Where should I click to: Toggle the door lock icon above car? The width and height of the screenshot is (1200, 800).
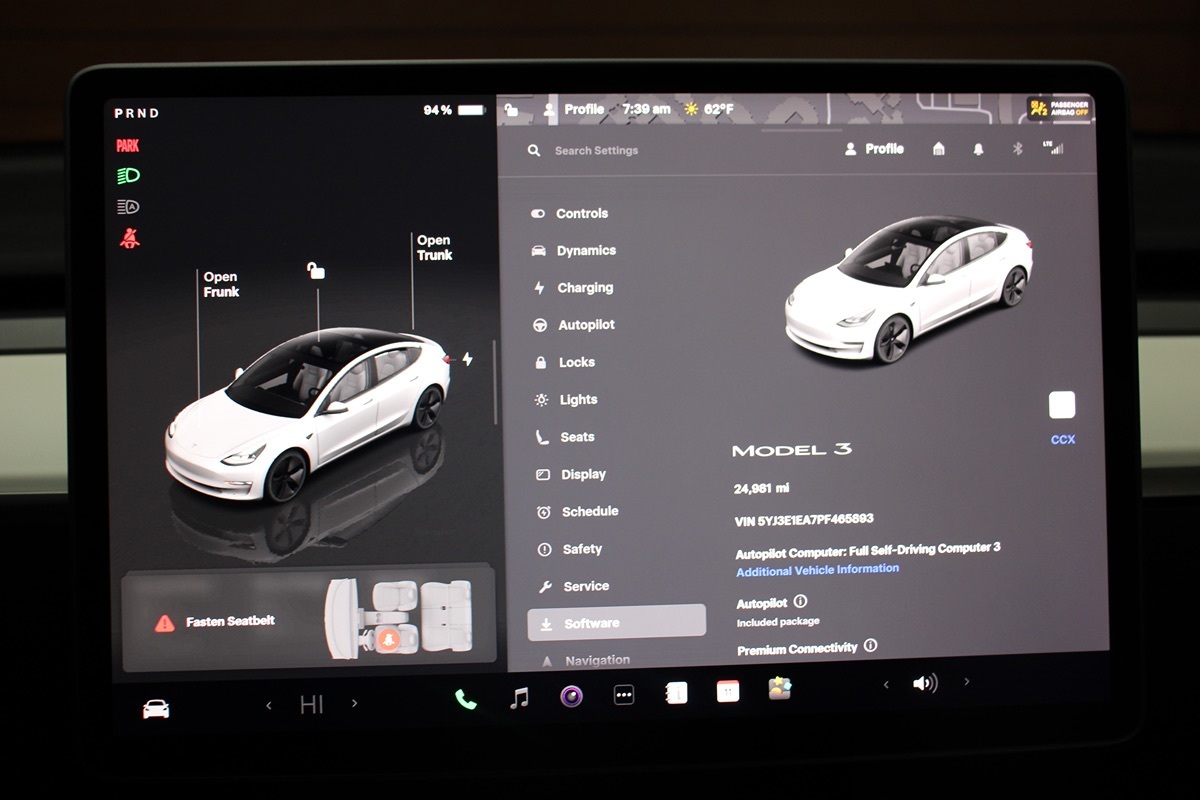pos(316,271)
